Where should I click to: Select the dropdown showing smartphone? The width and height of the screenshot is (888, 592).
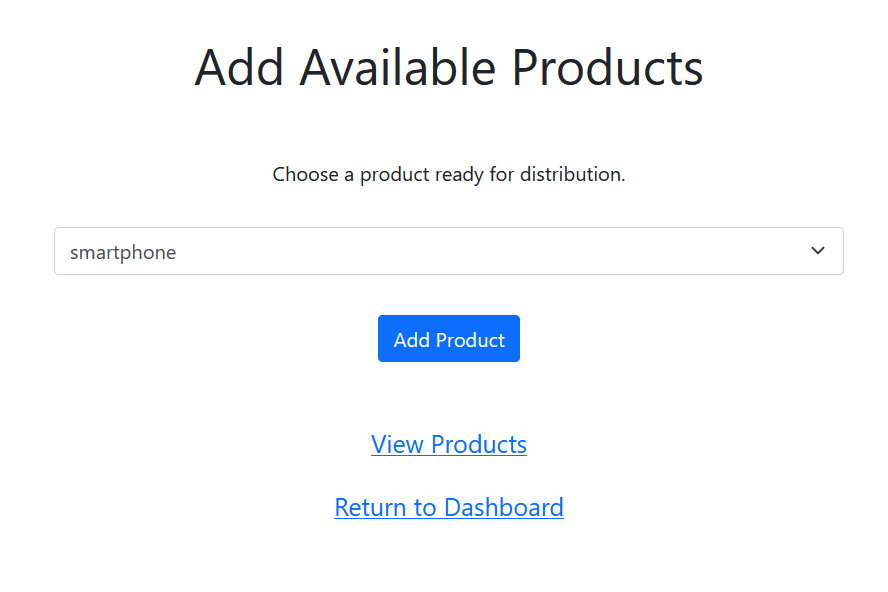click(x=448, y=251)
